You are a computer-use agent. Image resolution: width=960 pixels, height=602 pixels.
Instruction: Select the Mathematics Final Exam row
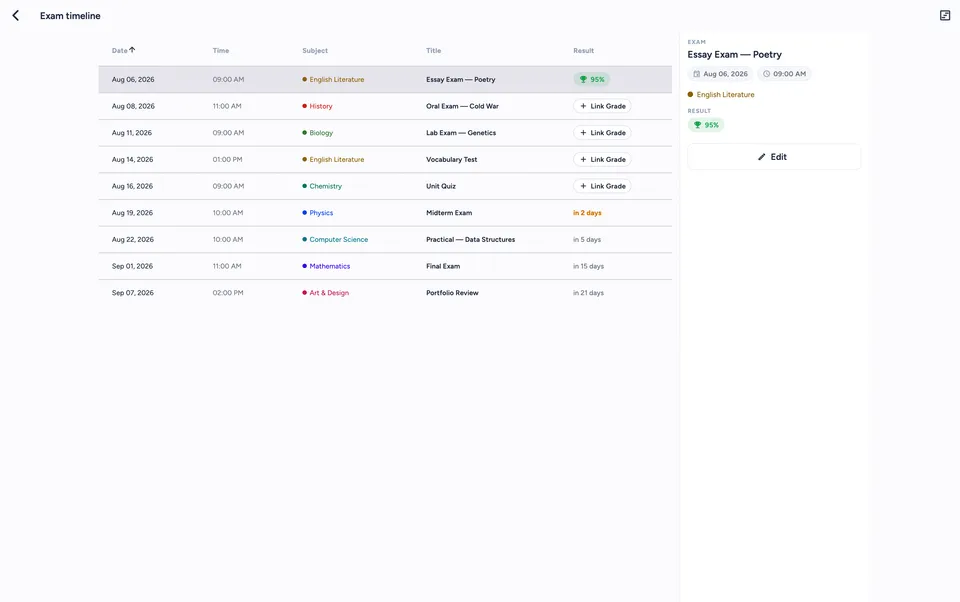coord(385,266)
